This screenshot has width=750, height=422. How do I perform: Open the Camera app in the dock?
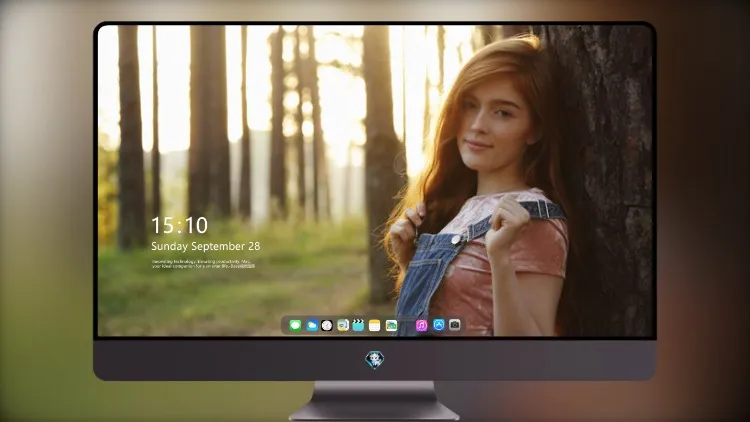click(x=454, y=325)
